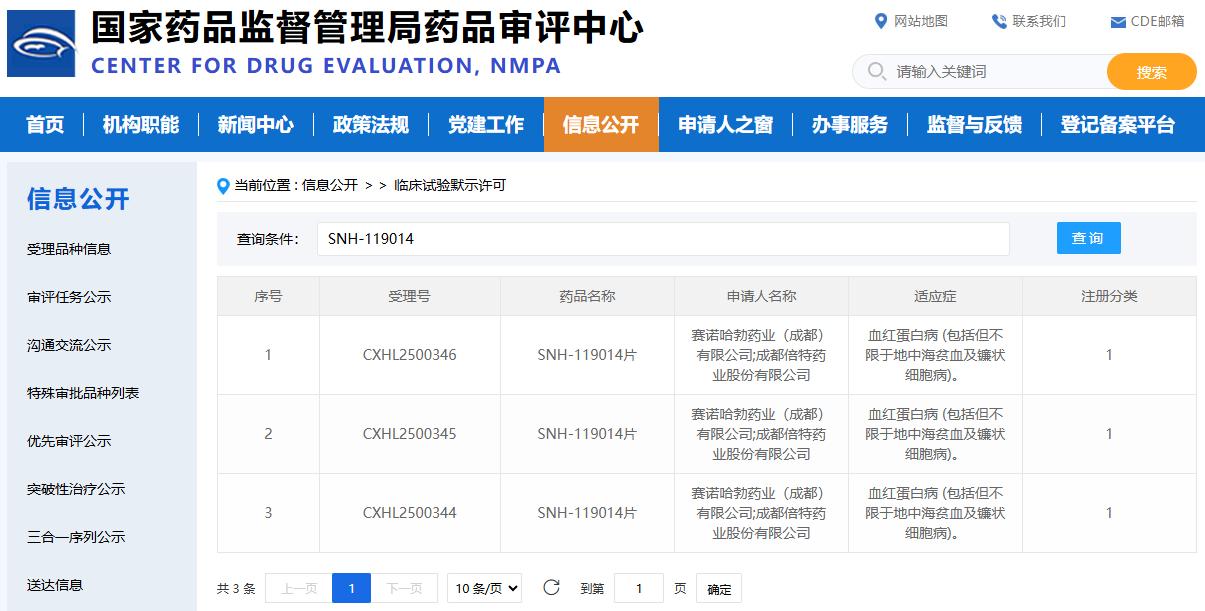Screen dimensions: 1205x611
Task: Open the 10 条/页 page size dropdown
Action: (x=484, y=588)
